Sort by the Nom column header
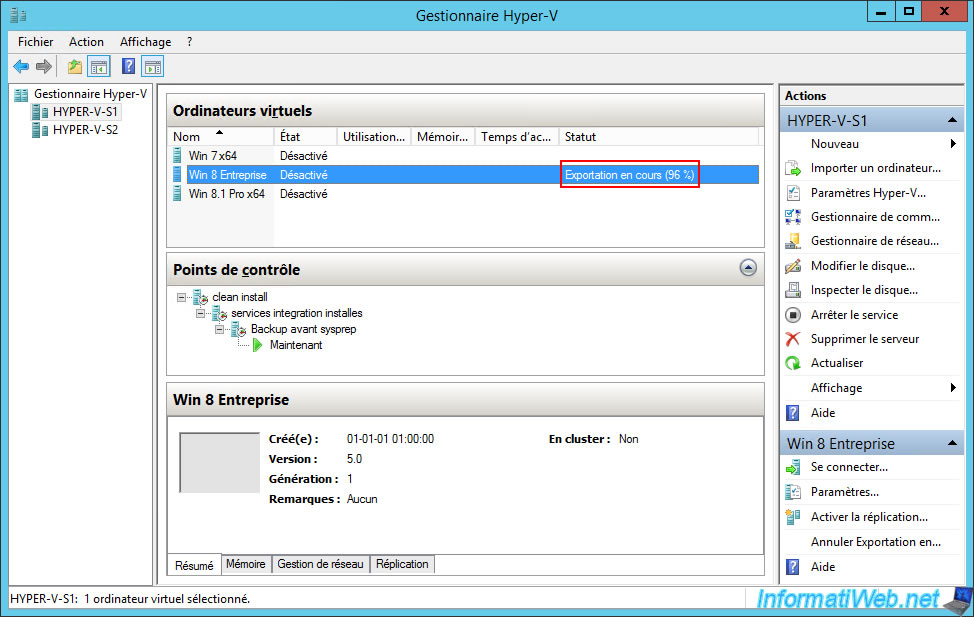The height and width of the screenshot is (617, 974). pos(221,137)
